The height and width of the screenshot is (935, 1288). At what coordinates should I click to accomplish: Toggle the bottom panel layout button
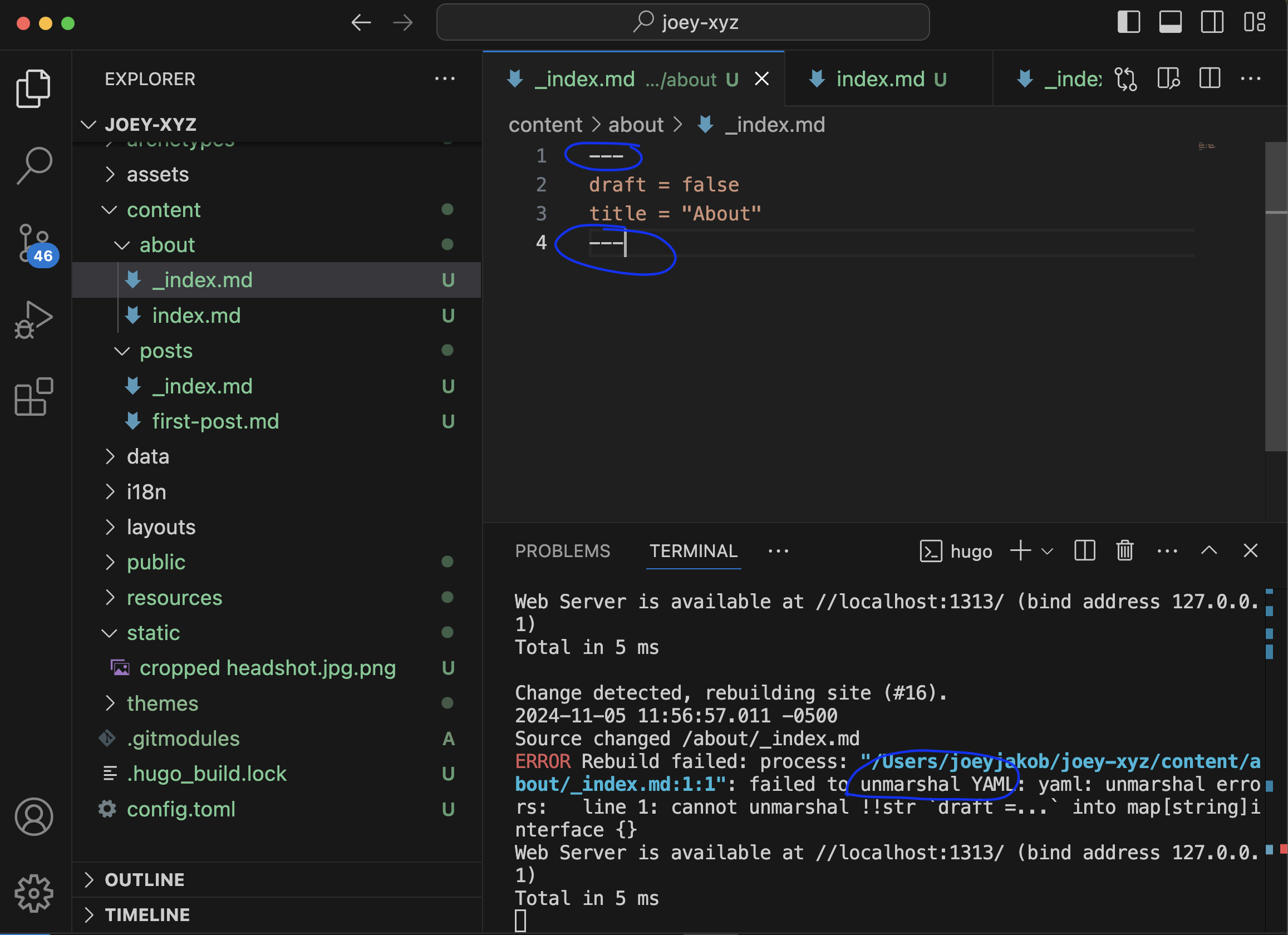[x=1170, y=23]
